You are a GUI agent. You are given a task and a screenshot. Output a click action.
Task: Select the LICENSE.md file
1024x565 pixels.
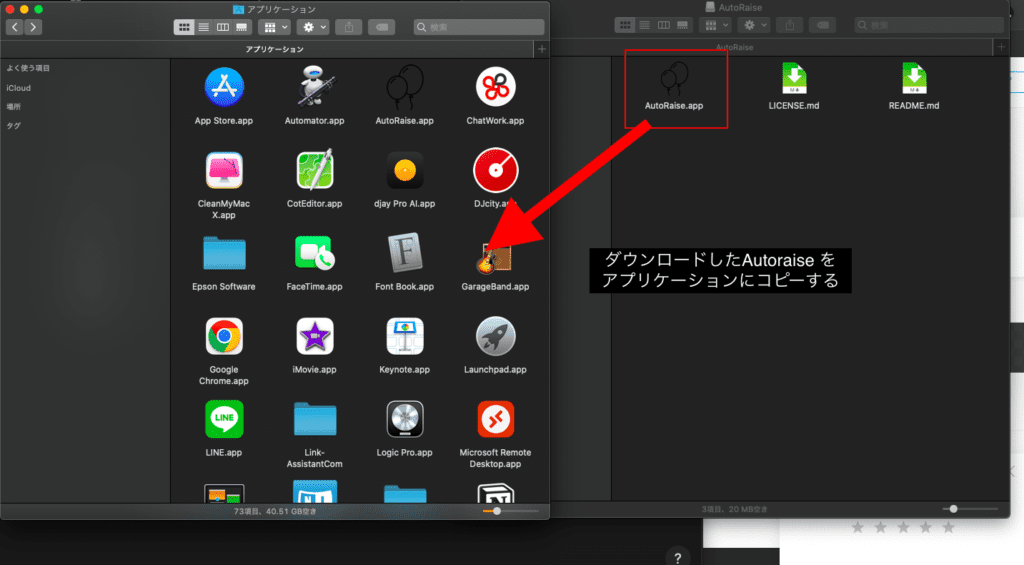[x=794, y=78]
